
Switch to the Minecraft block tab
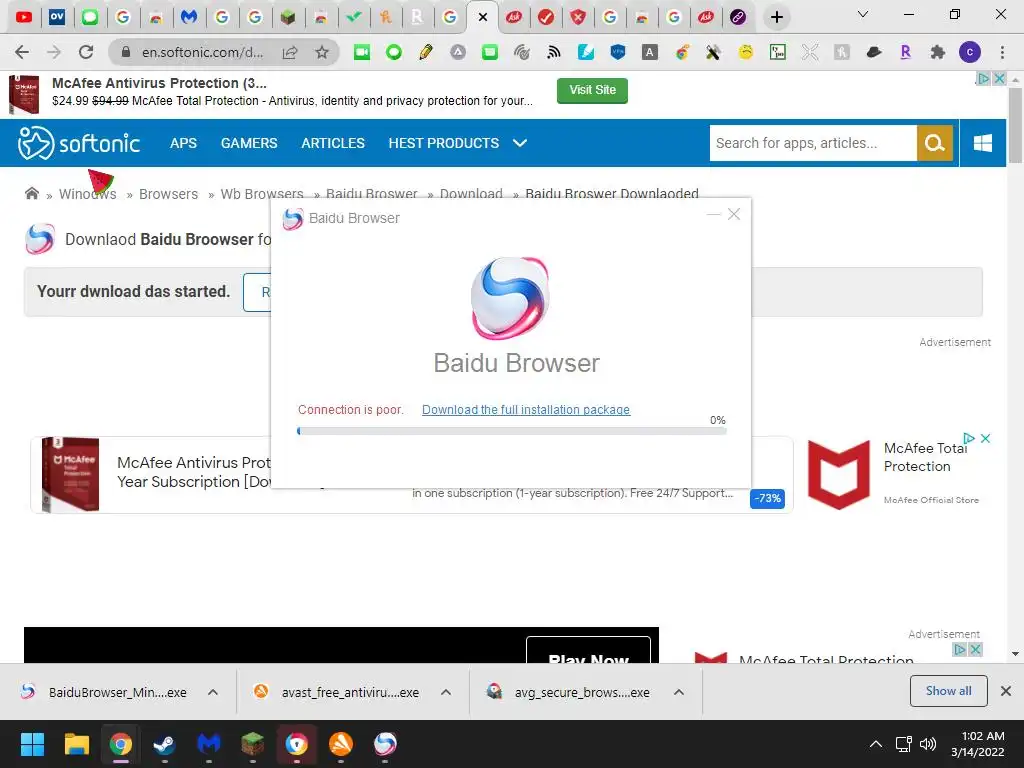pos(288,17)
